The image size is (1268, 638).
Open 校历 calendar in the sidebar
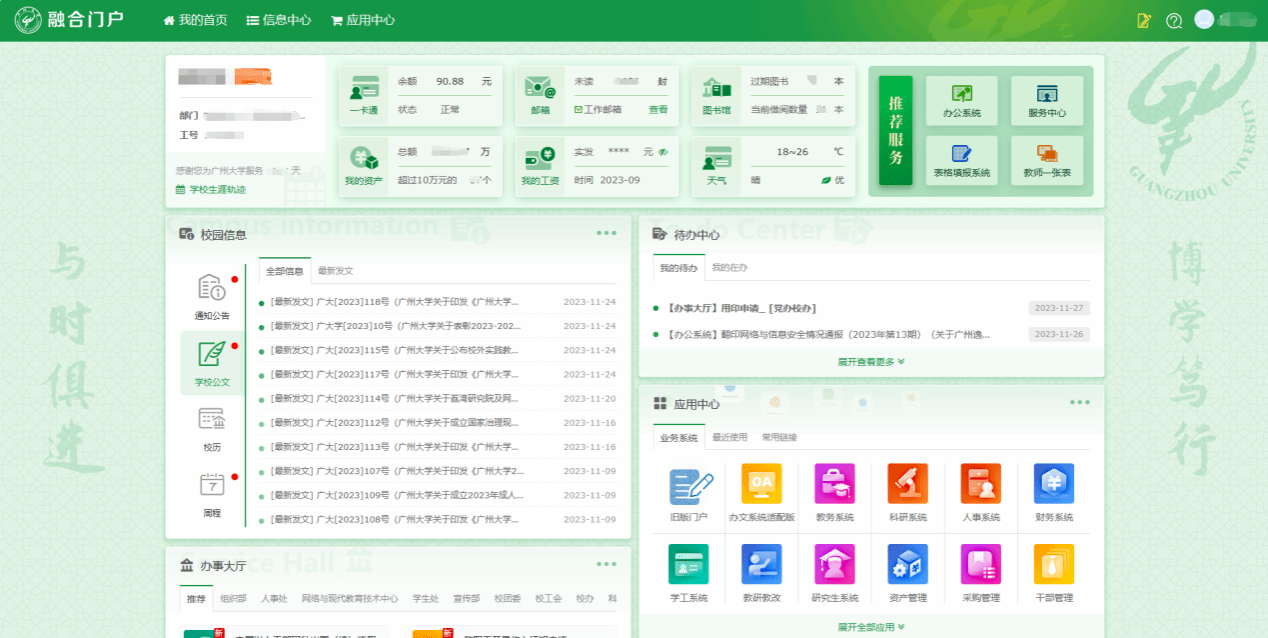(x=212, y=428)
